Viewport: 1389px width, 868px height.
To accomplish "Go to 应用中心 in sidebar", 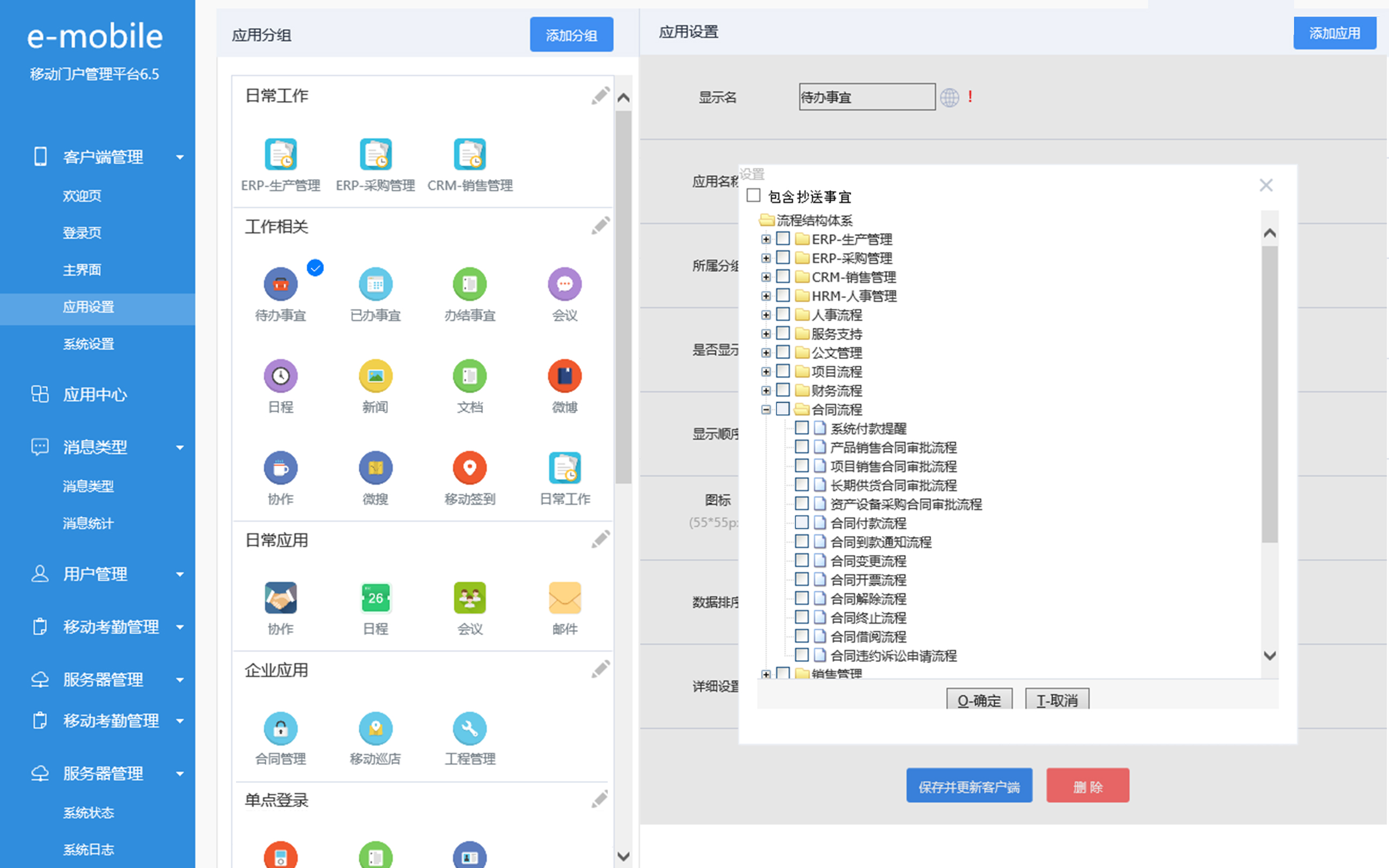I will click(95, 394).
